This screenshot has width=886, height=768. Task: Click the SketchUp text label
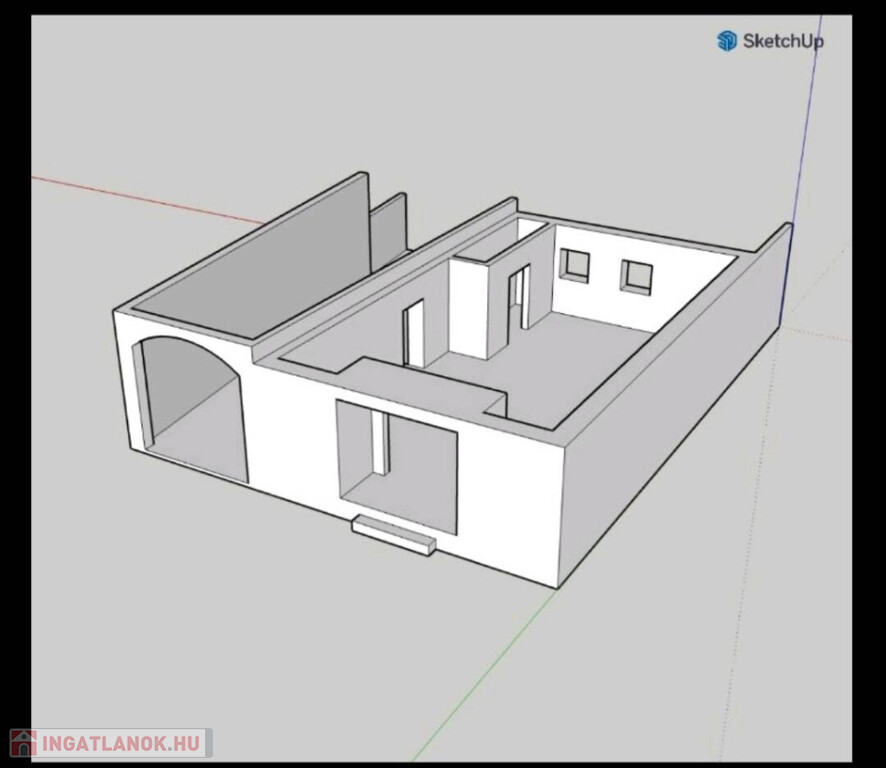(783, 41)
